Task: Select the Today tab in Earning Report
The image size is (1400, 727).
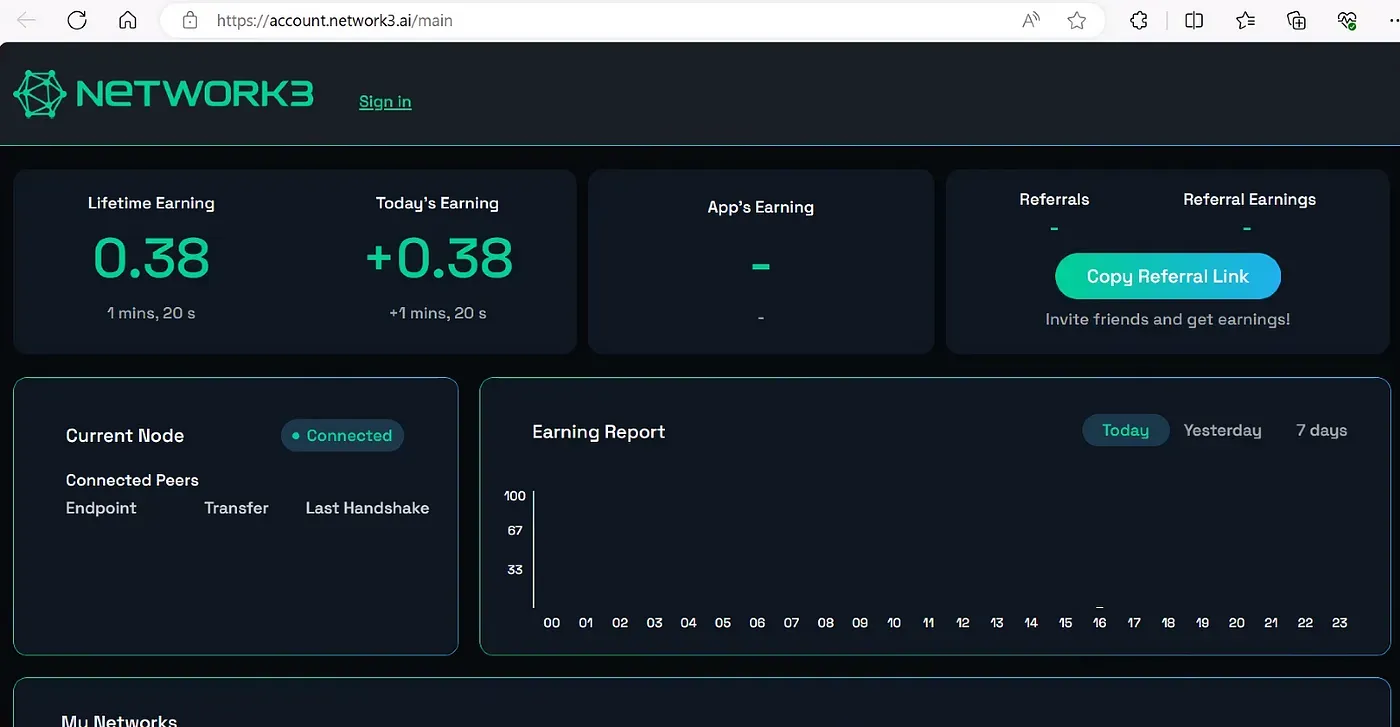Action: pos(1125,430)
